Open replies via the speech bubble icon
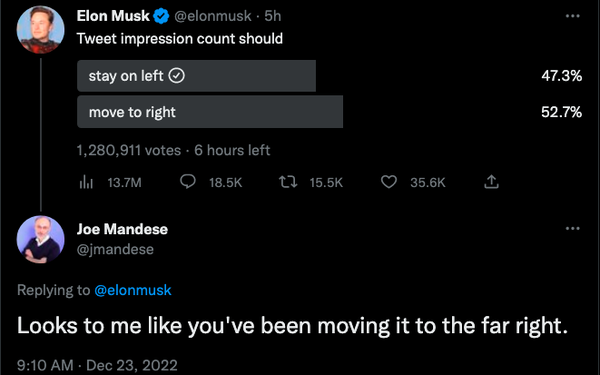600x375 pixels. pos(188,182)
